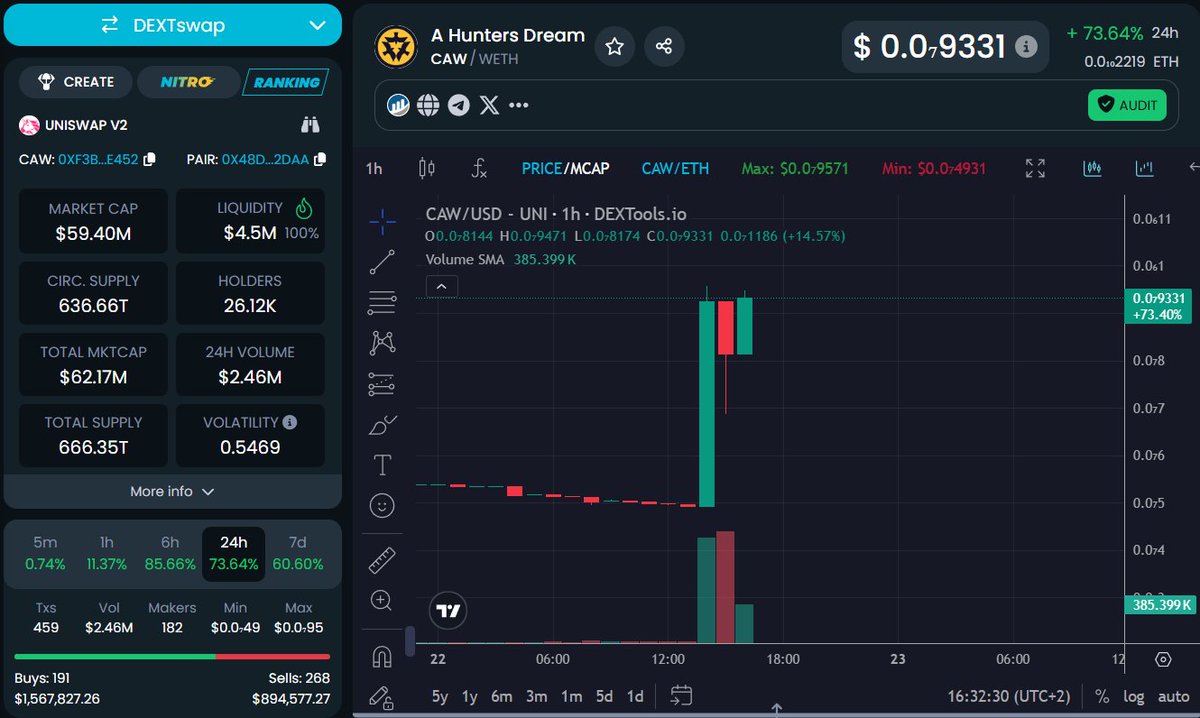1200x718 pixels.
Task: Copy the PAIR address
Action: point(320,160)
